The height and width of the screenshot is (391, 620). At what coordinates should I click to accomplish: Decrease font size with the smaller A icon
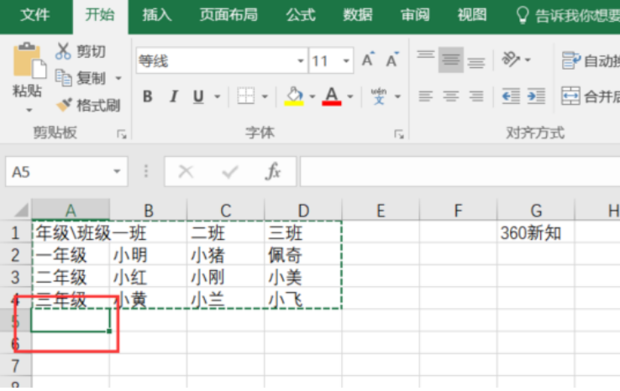click(x=392, y=60)
